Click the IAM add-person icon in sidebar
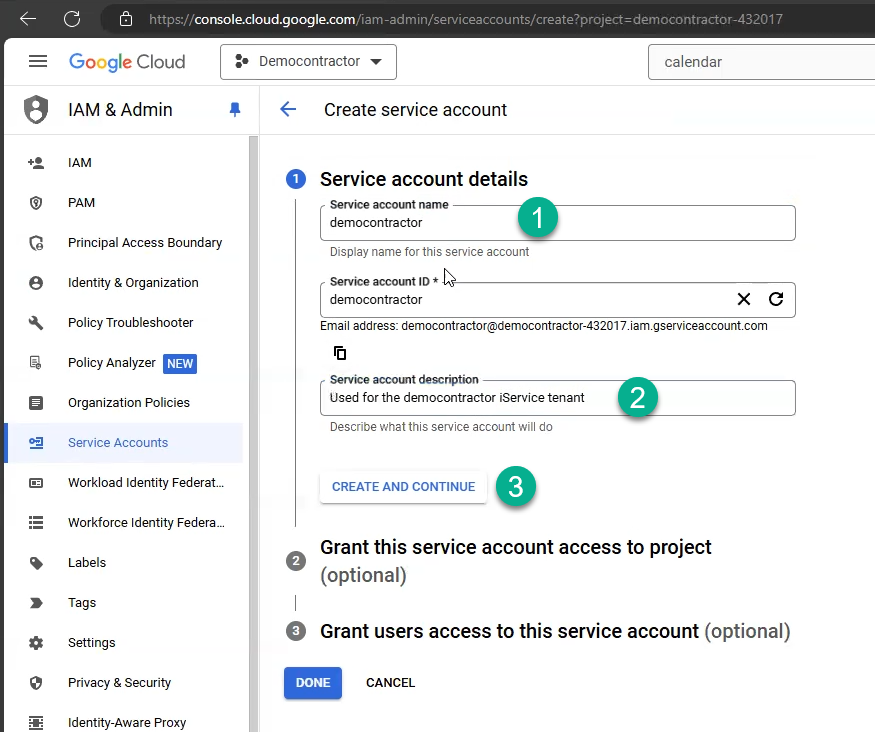 [36, 163]
